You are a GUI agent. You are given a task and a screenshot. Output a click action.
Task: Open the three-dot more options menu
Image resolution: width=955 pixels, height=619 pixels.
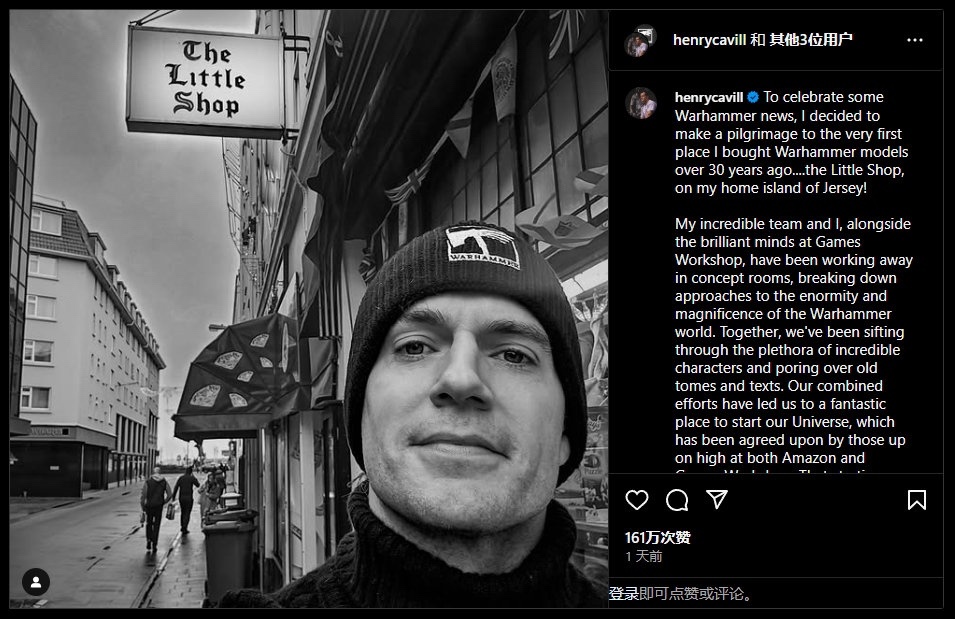click(x=915, y=40)
